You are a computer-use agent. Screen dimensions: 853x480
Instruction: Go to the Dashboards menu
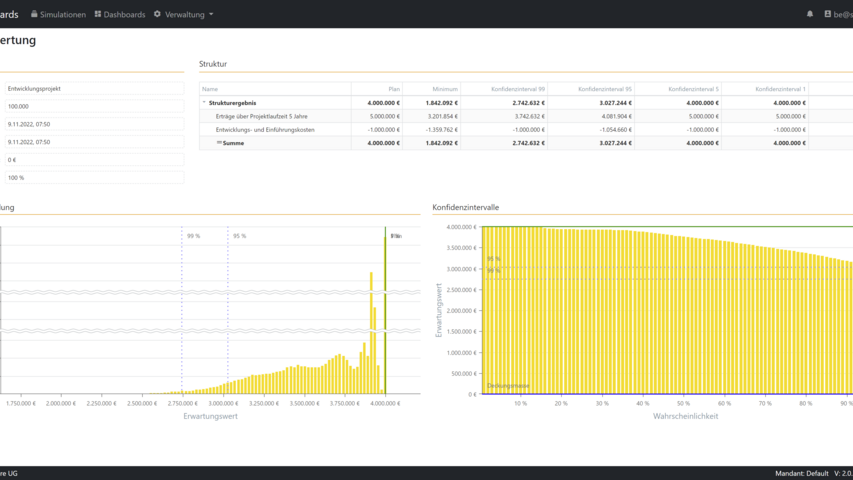click(x=124, y=15)
